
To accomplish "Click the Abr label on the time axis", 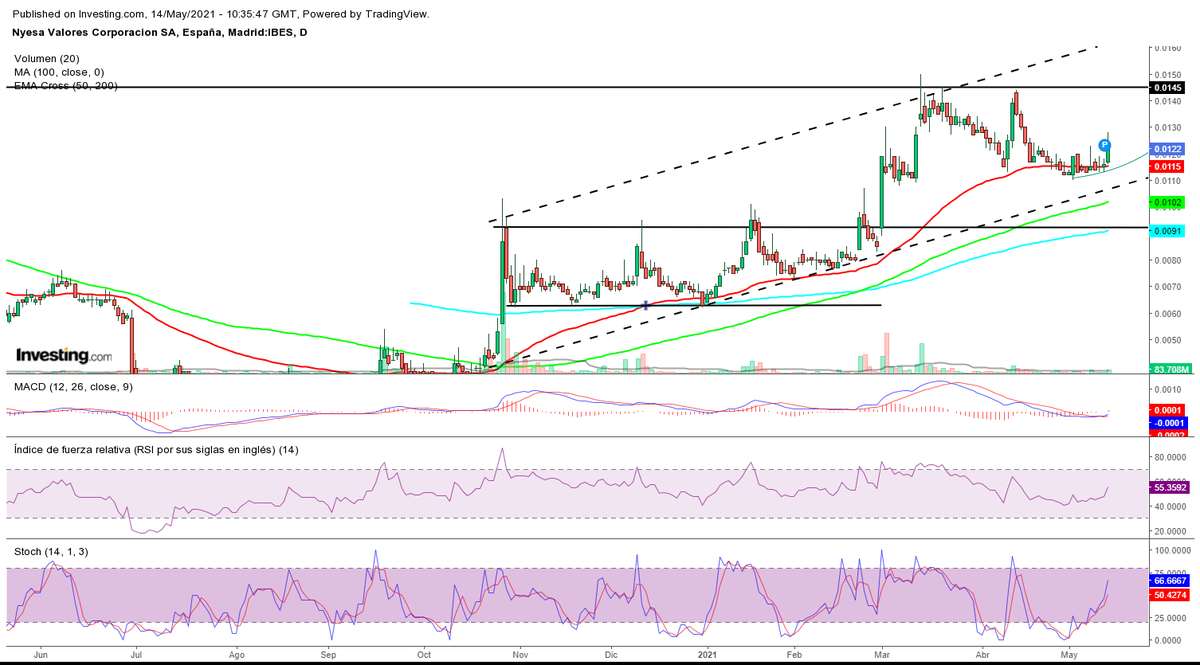I will click(983, 655).
